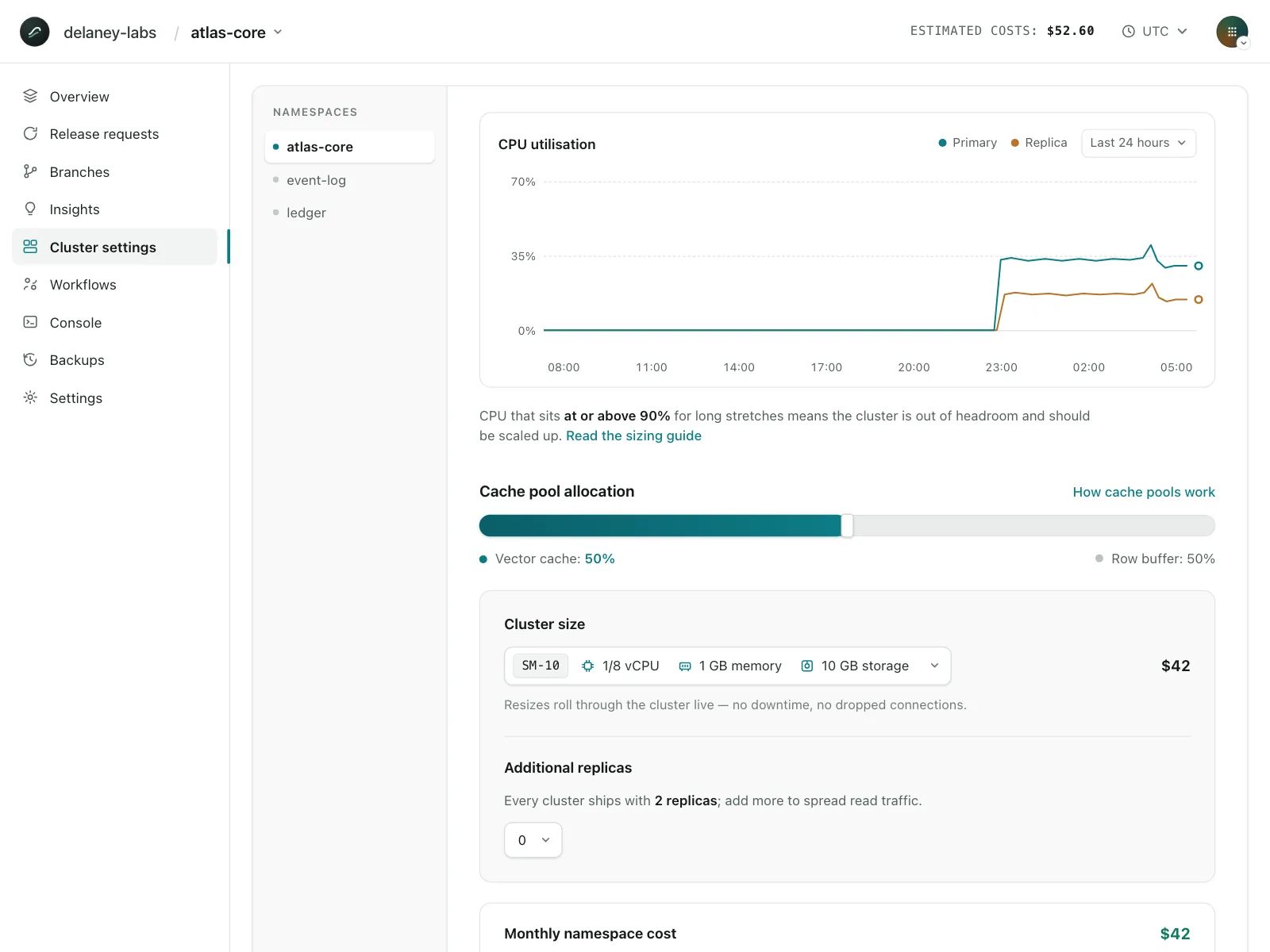
Task: Click the memory icon in cluster size
Action: pos(685,666)
